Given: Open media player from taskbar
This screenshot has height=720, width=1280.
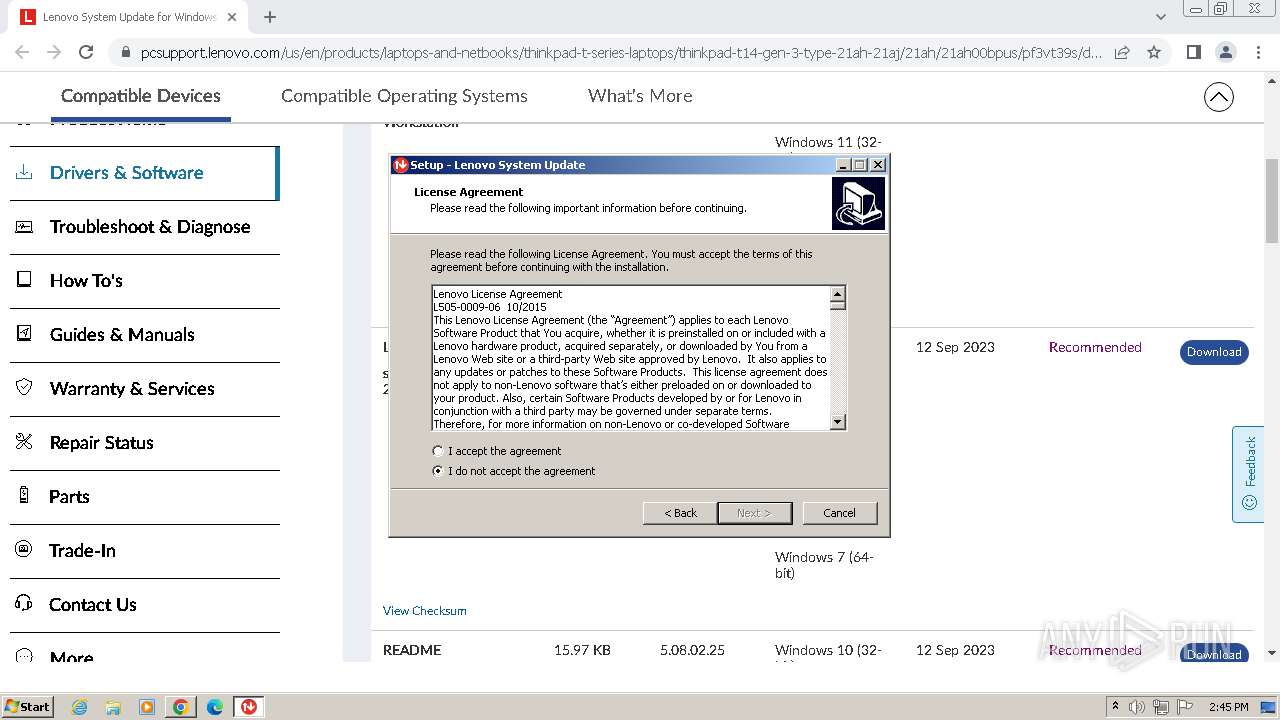Looking at the screenshot, I should 147,707.
